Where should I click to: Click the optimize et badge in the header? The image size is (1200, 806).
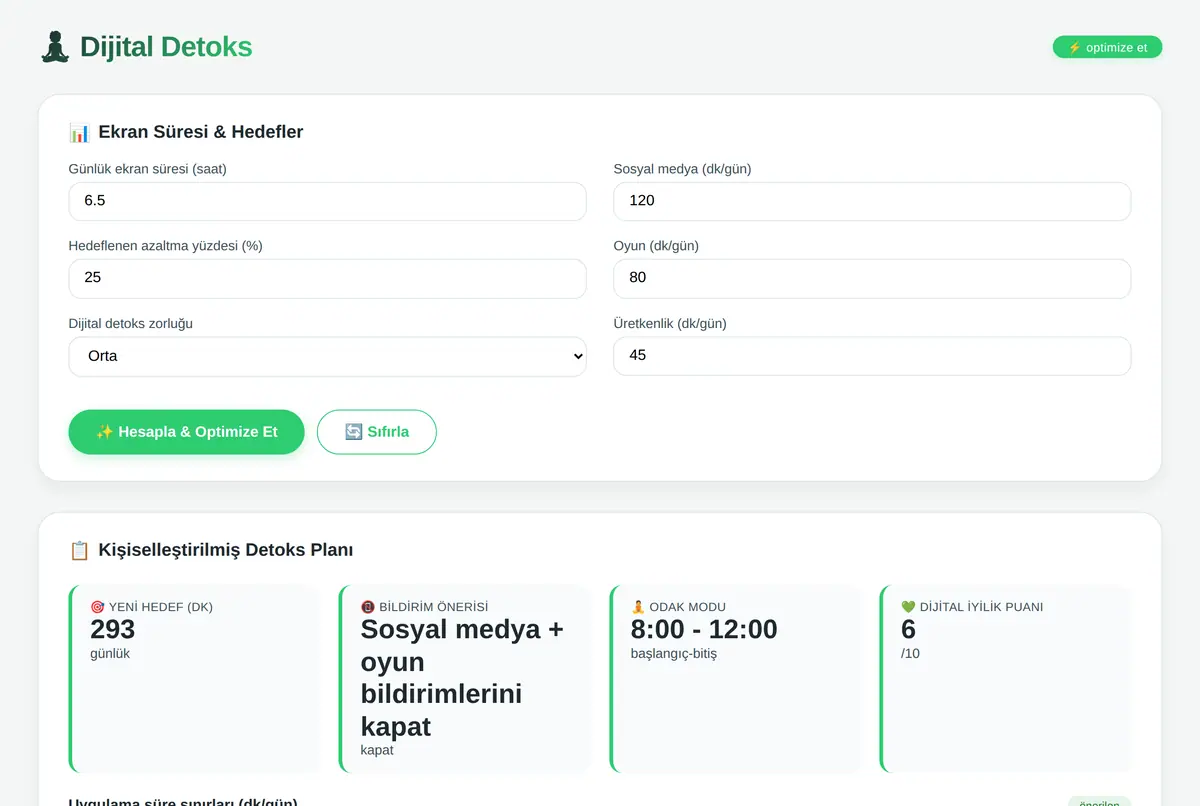[1107, 47]
